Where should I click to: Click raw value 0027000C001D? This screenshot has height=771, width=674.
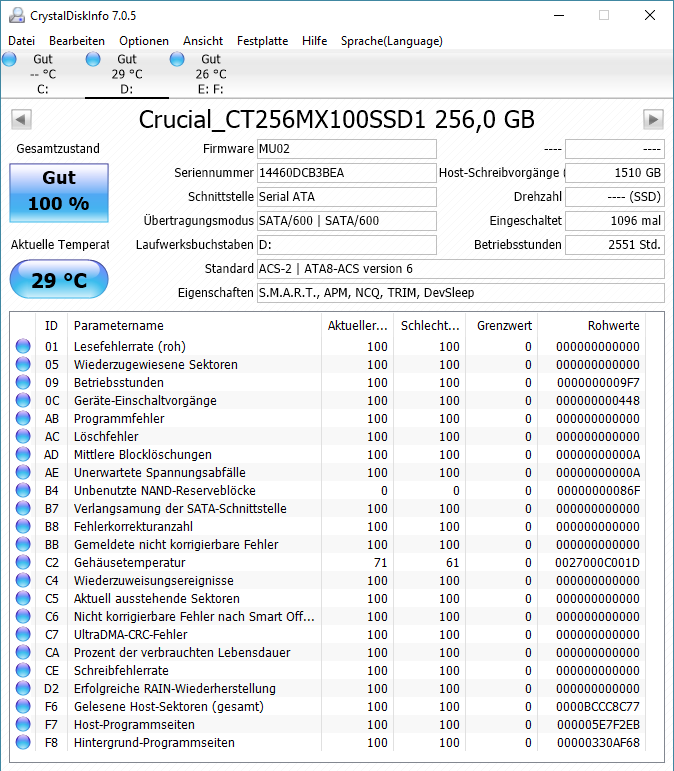pos(597,563)
